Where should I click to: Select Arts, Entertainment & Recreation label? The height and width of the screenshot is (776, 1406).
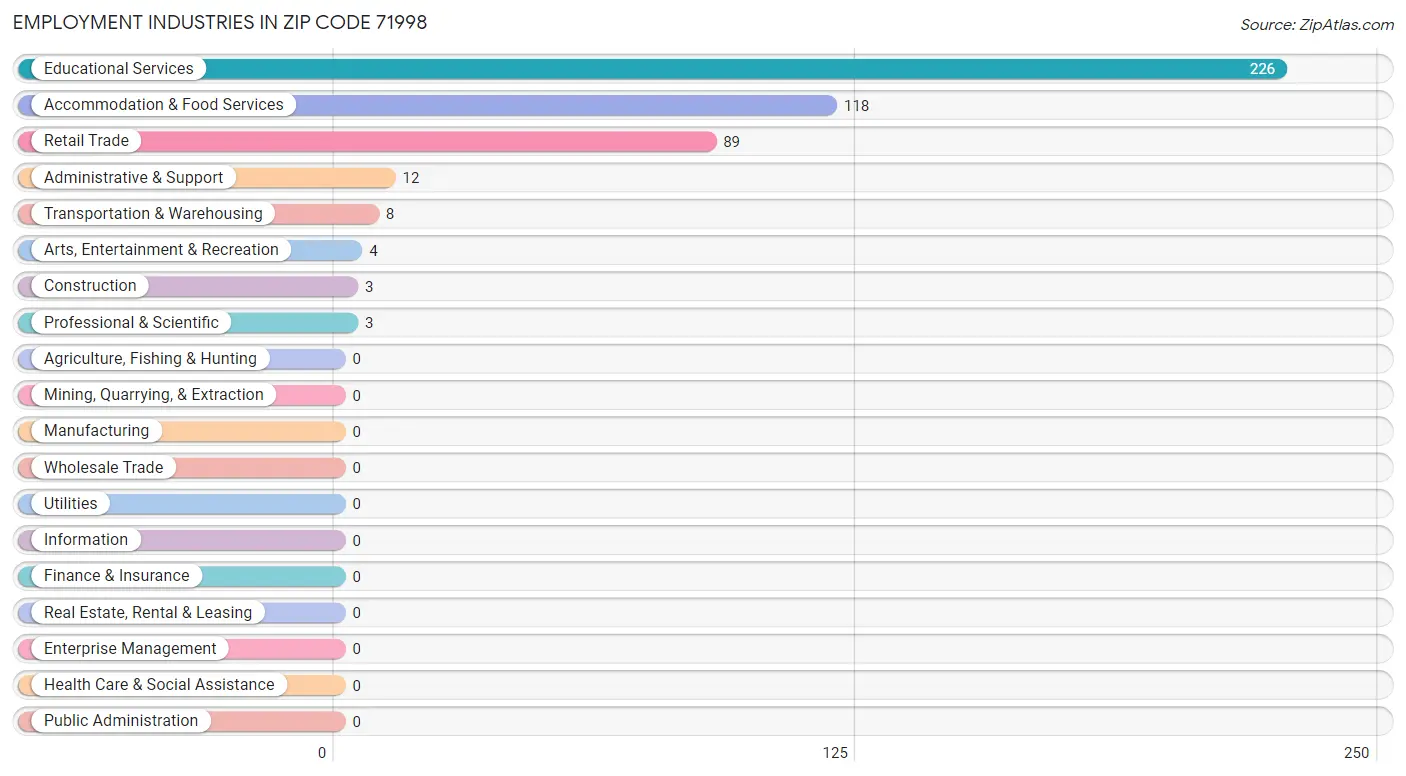[x=161, y=250]
